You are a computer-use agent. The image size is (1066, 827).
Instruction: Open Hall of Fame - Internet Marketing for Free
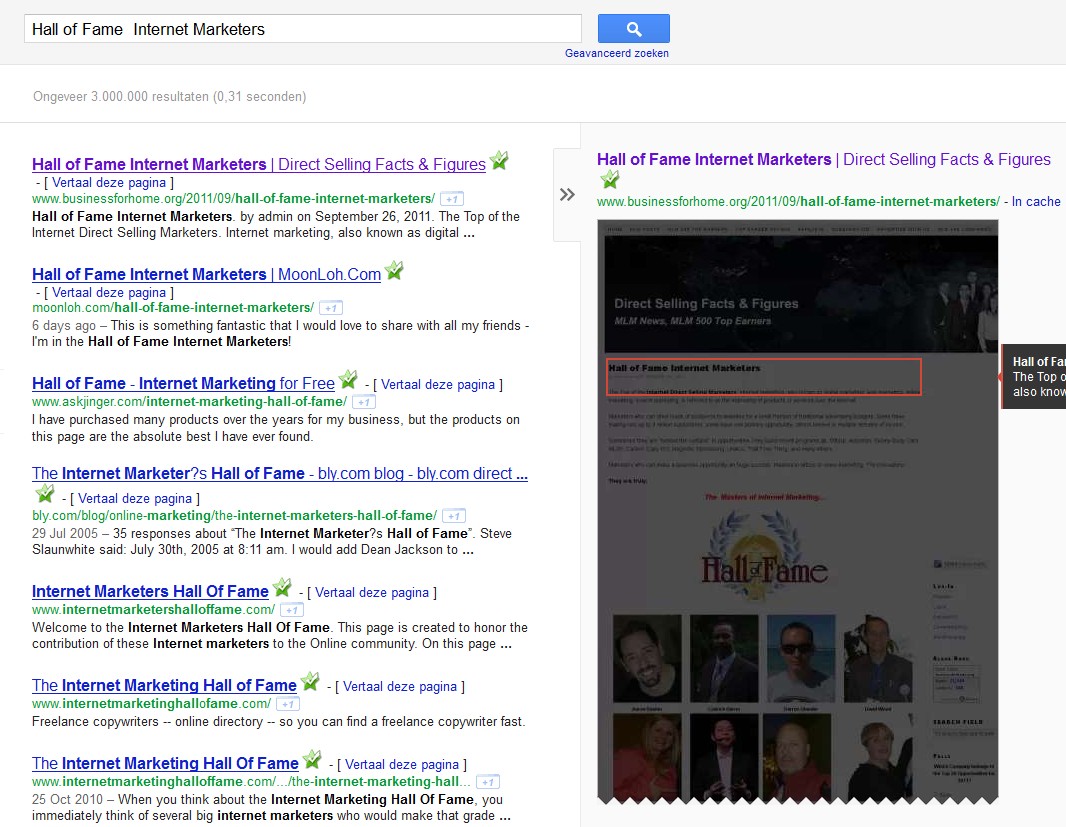(183, 383)
